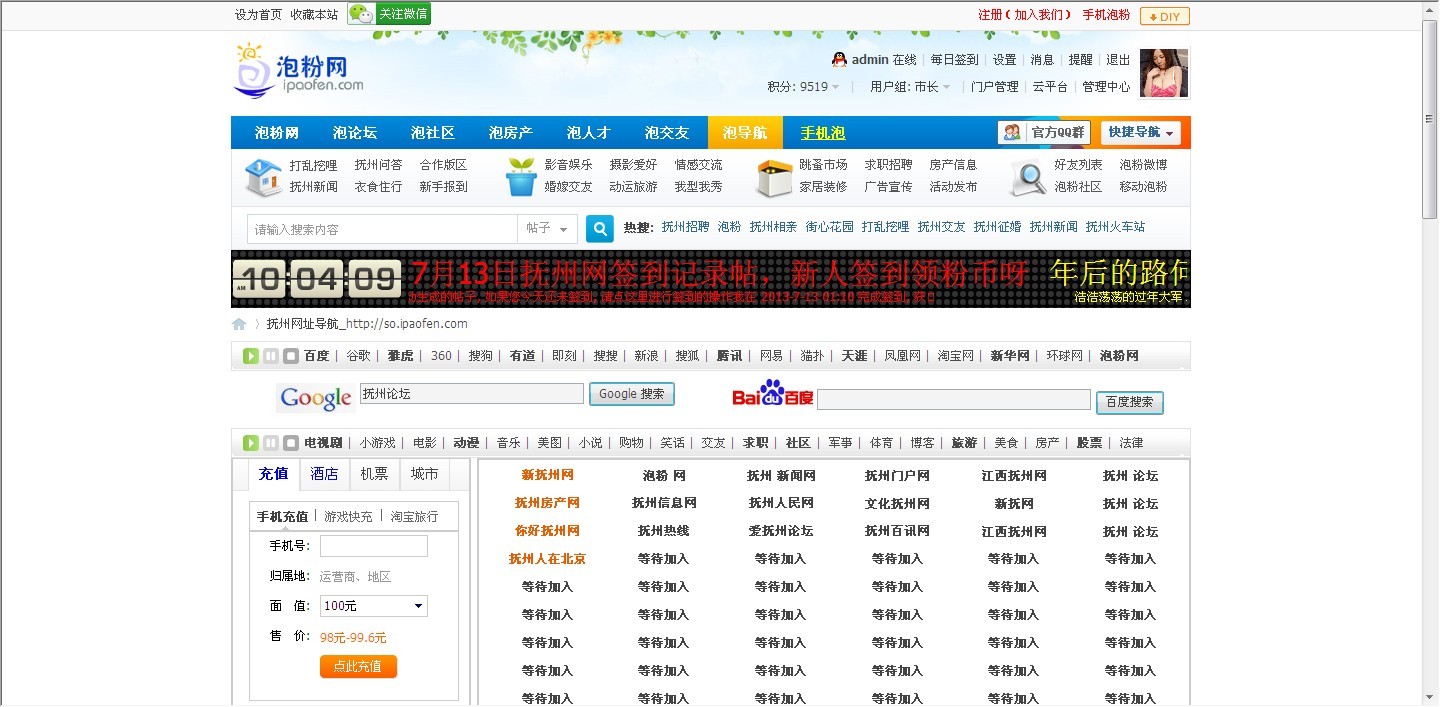Expand the 积分 9519 dropdown arrow

[836, 87]
